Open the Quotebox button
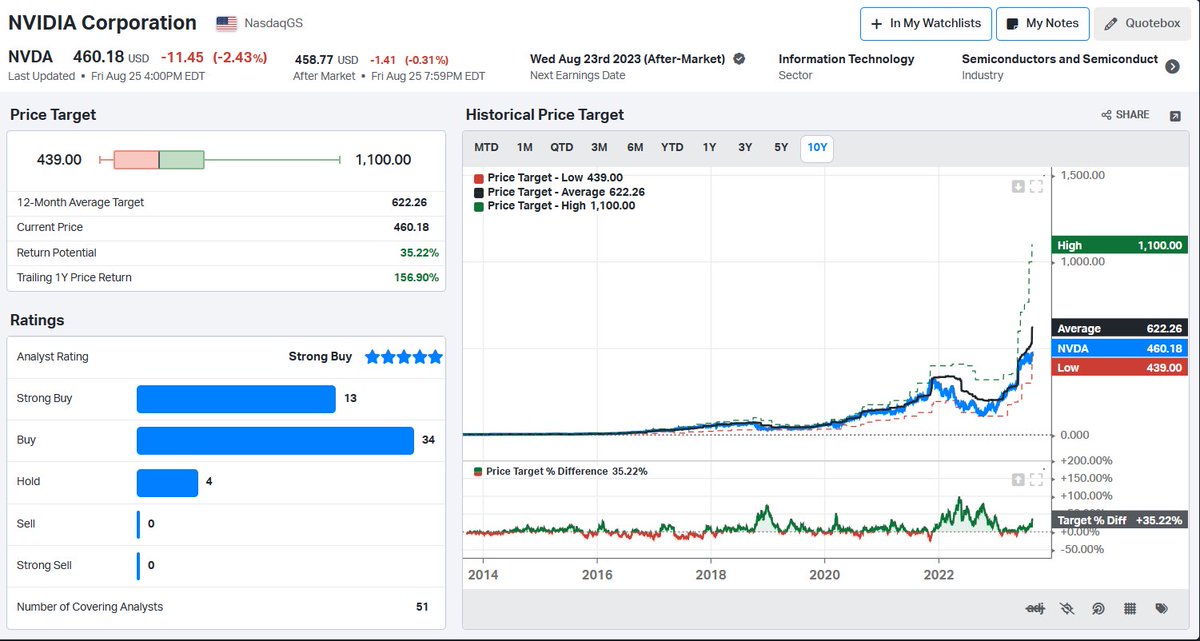1200x641 pixels. click(x=1142, y=23)
